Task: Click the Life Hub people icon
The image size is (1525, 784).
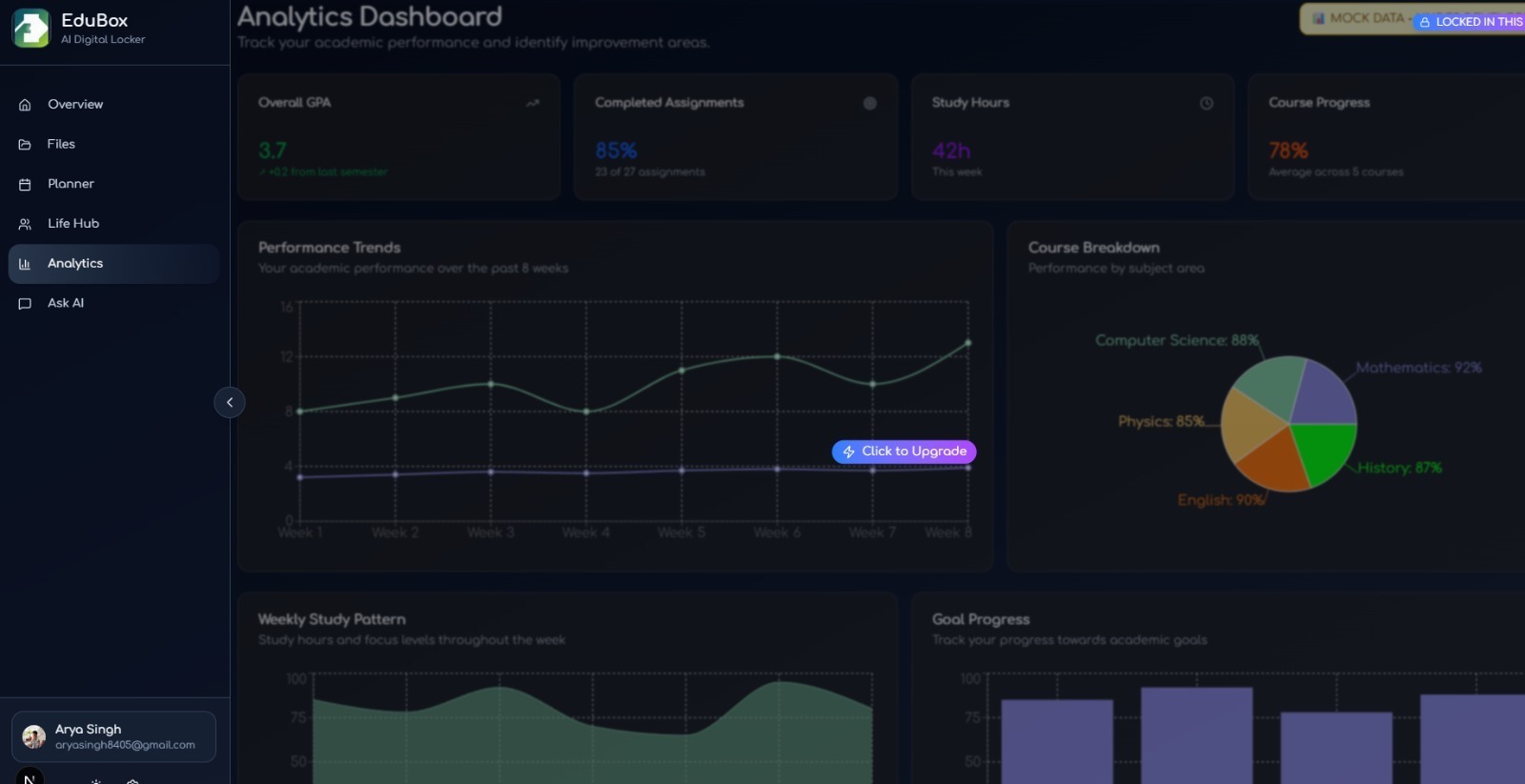Action: [x=25, y=224]
